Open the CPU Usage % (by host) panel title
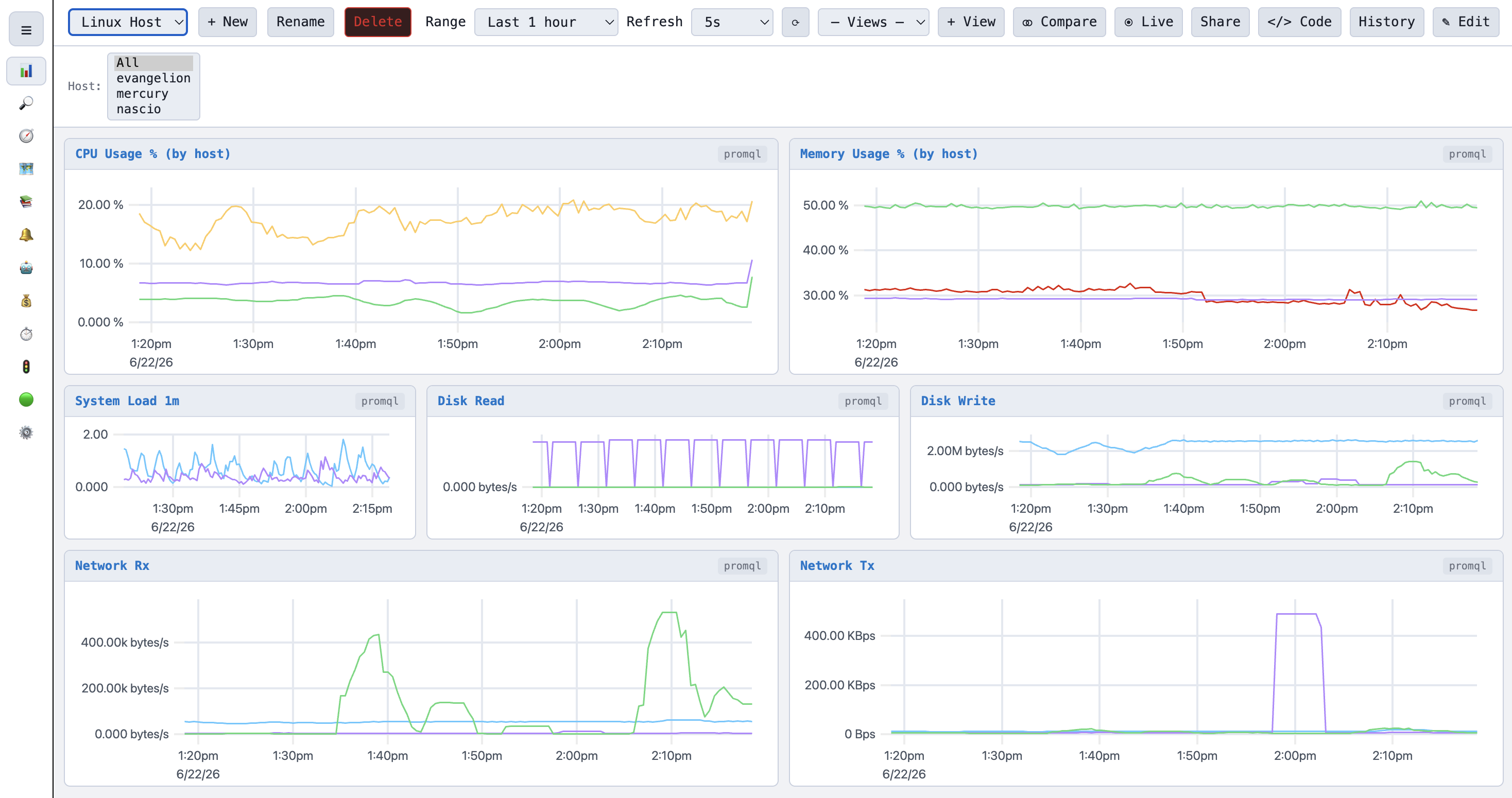 pos(152,154)
